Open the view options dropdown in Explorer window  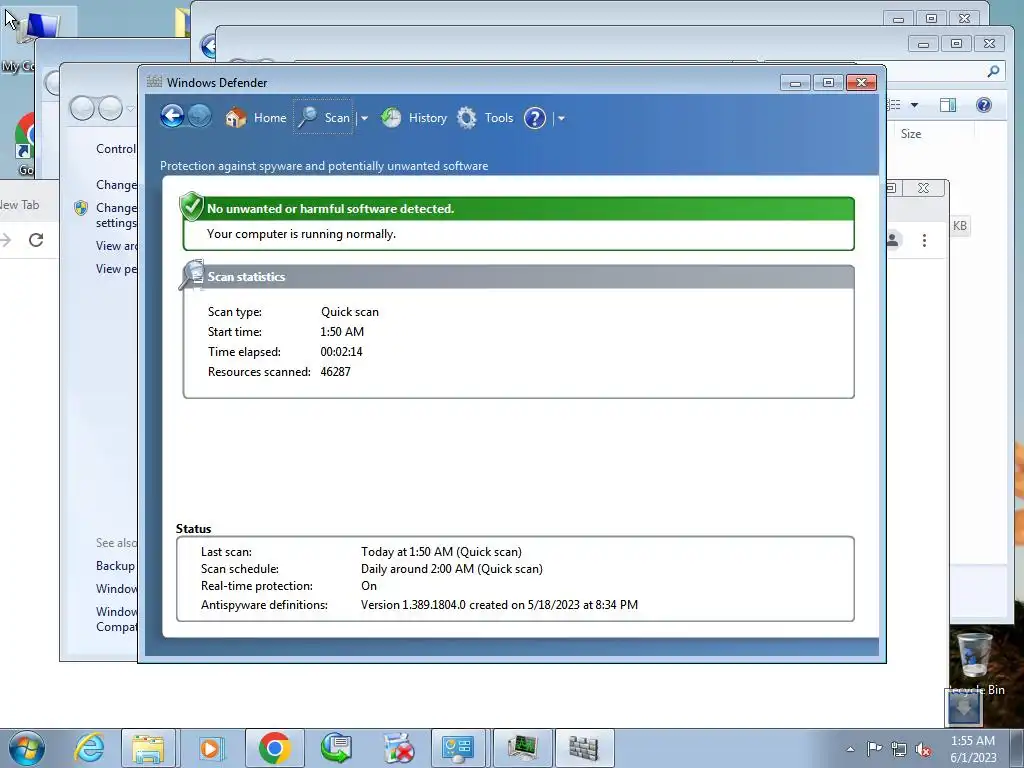[914, 105]
